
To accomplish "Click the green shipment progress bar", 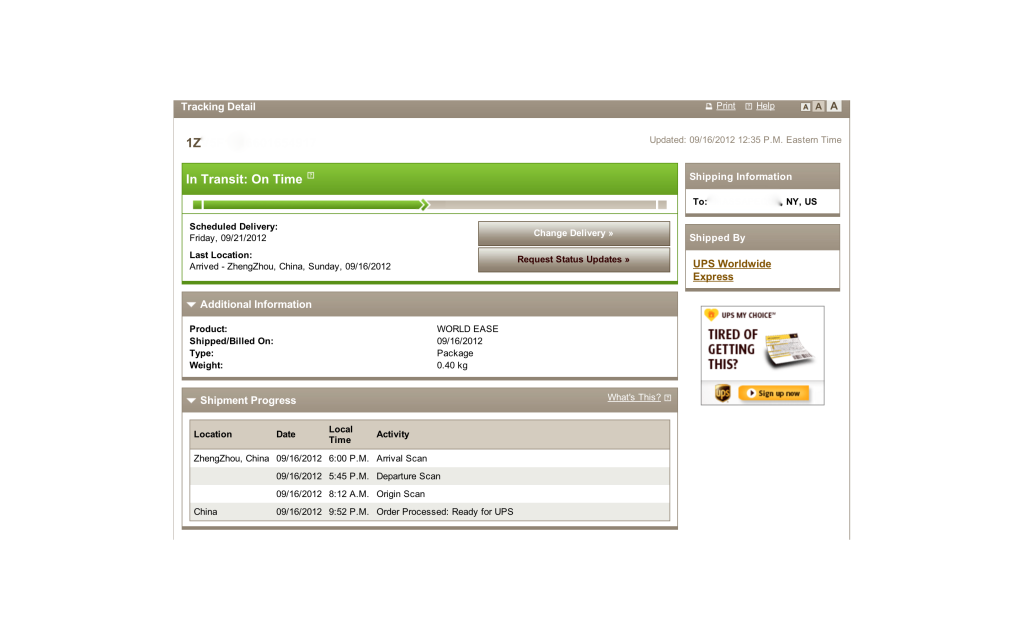I will (x=312, y=205).
